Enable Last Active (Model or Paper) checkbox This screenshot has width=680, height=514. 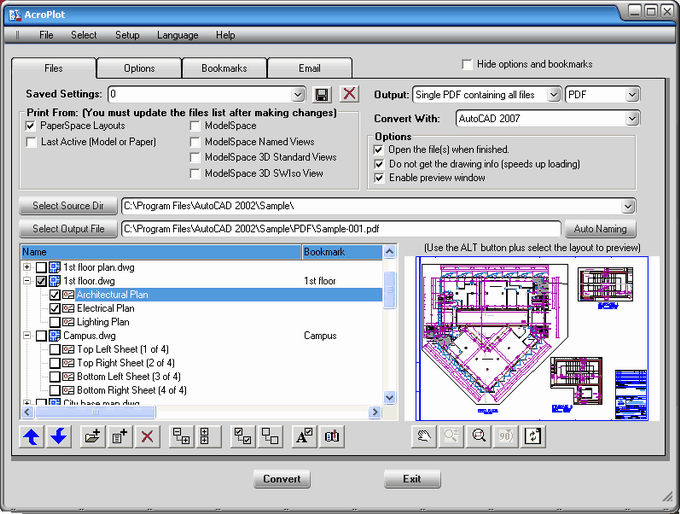31,142
